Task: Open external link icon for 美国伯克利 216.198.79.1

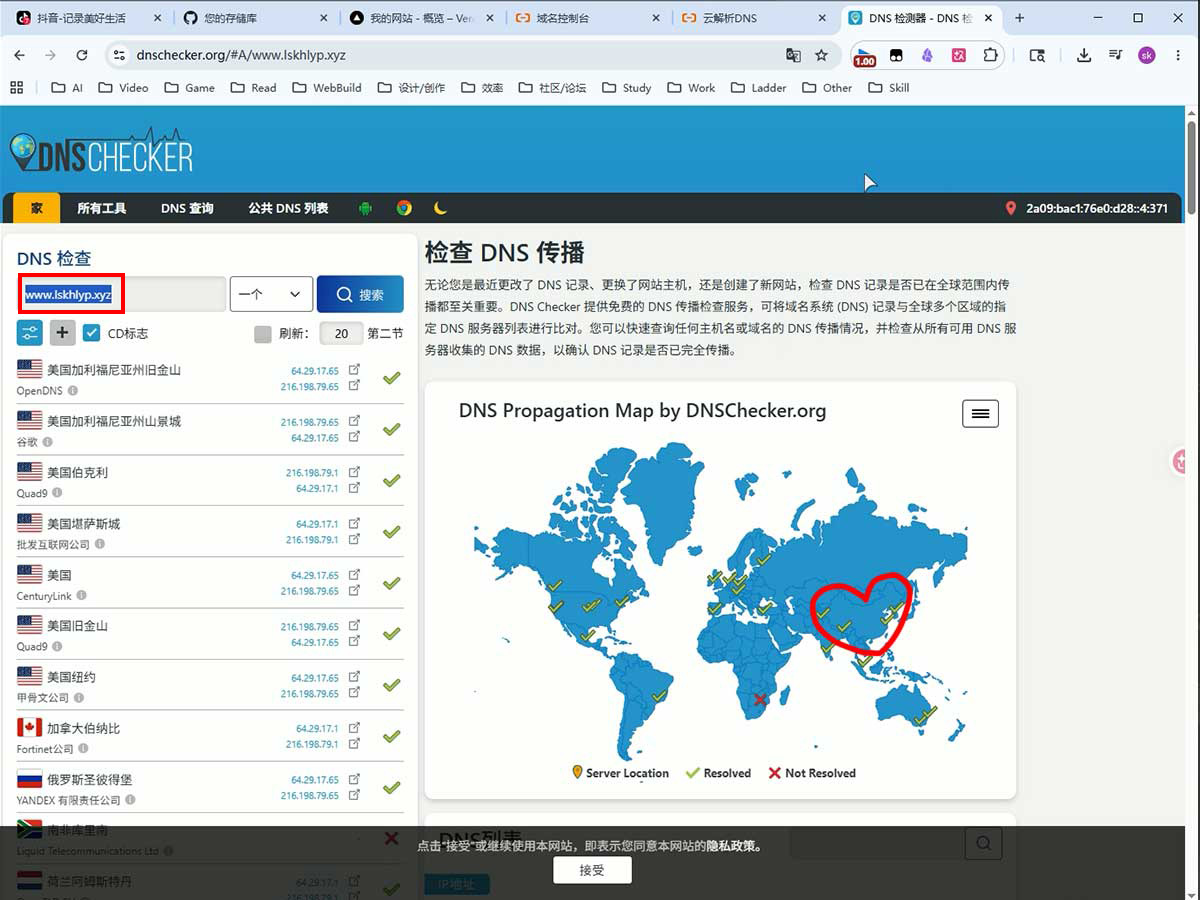Action: (x=354, y=472)
